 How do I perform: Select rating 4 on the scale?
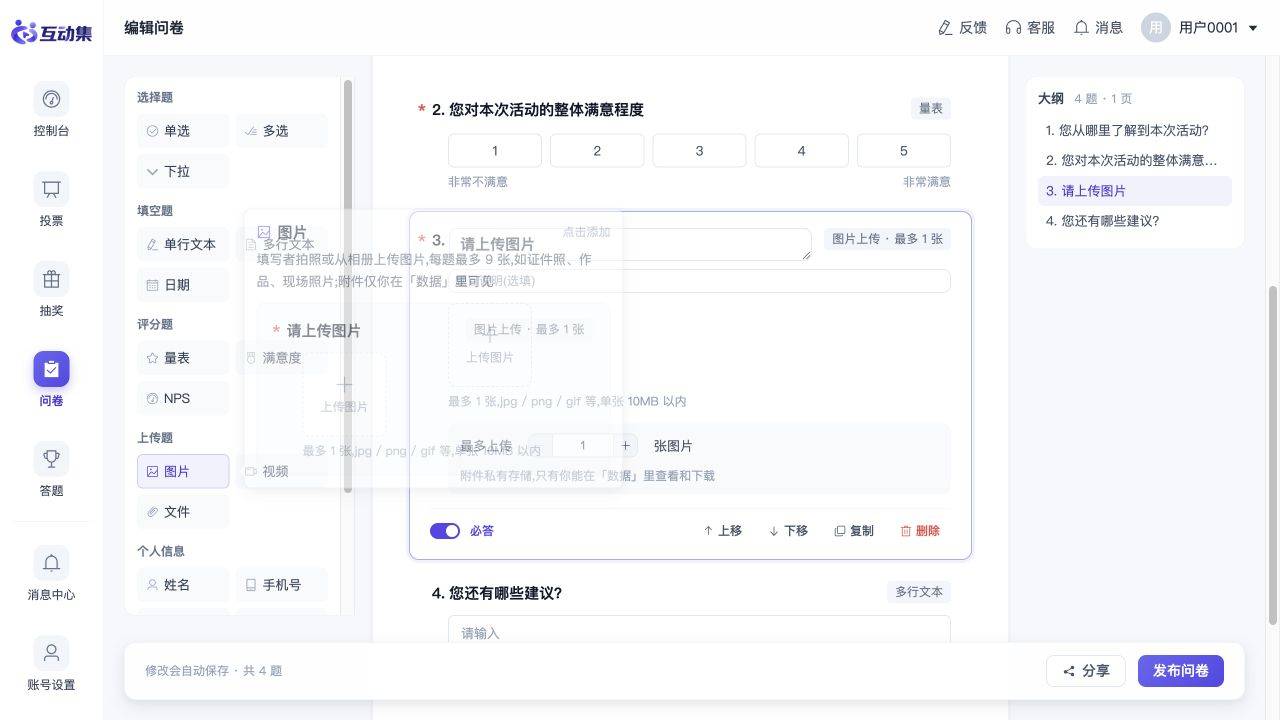pos(801,151)
